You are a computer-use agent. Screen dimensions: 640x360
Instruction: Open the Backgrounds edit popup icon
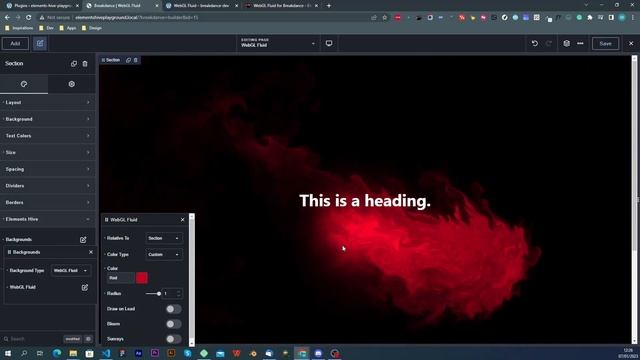pos(83,240)
